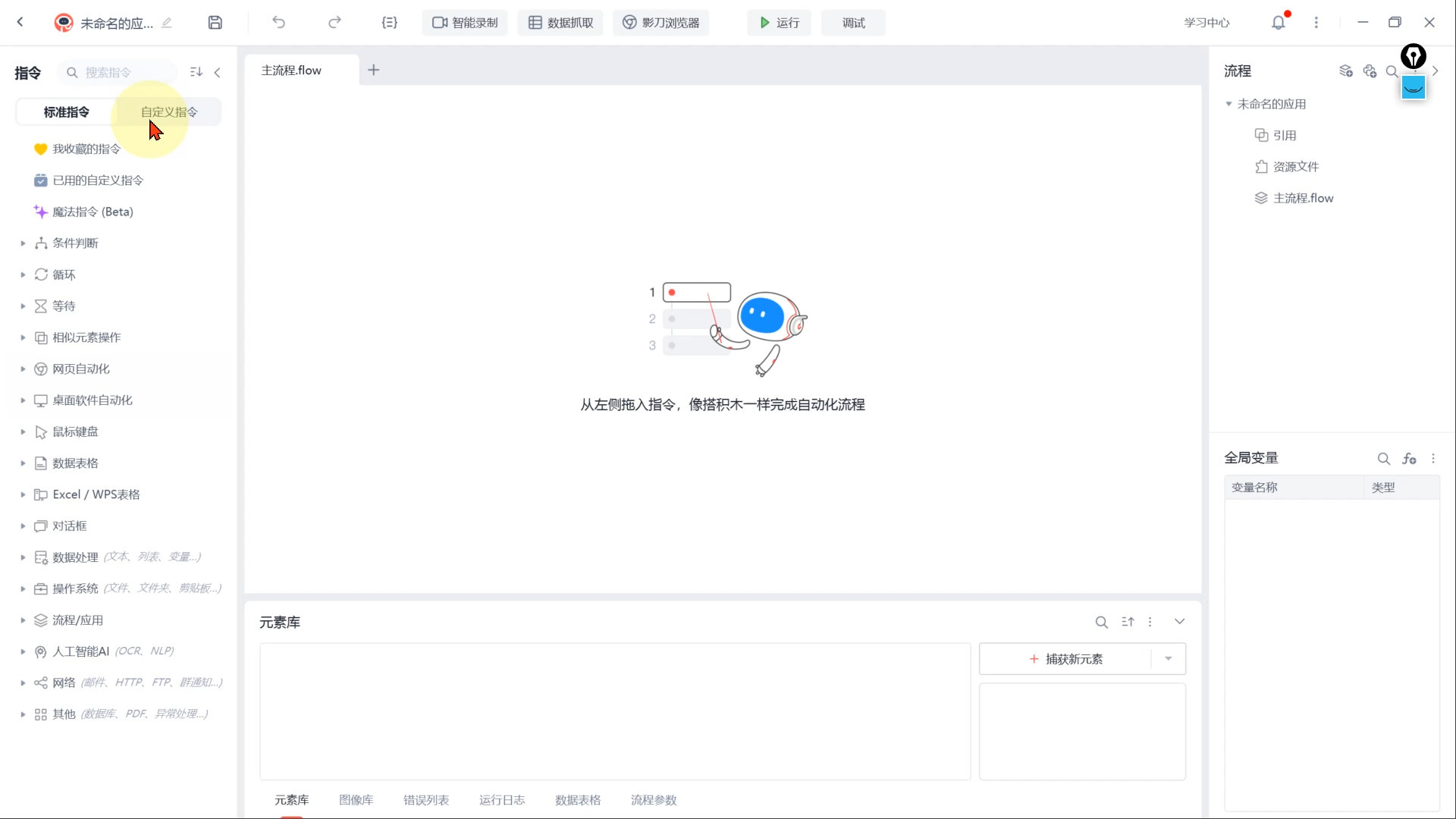Add a Python module in the 流程 panel
Screen dimensions: 1456x819
[x=1370, y=70]
